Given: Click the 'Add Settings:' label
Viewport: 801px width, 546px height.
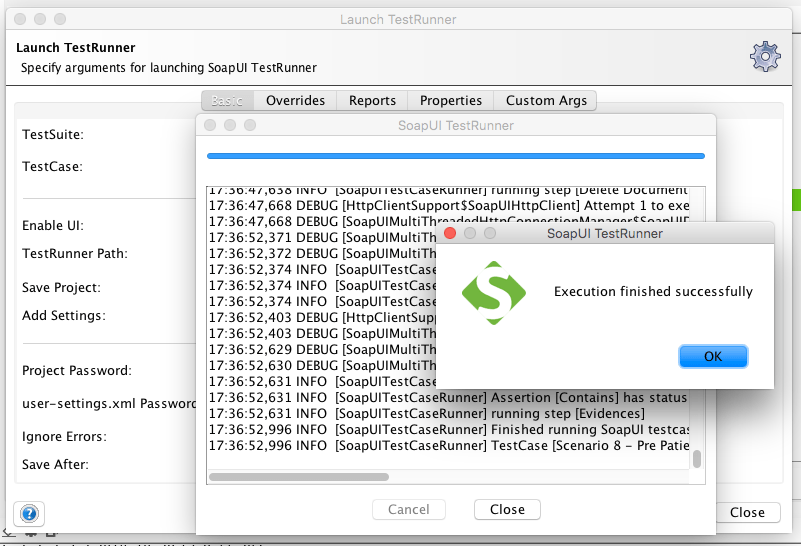Looking at the screenshot, I should (64, 316).
